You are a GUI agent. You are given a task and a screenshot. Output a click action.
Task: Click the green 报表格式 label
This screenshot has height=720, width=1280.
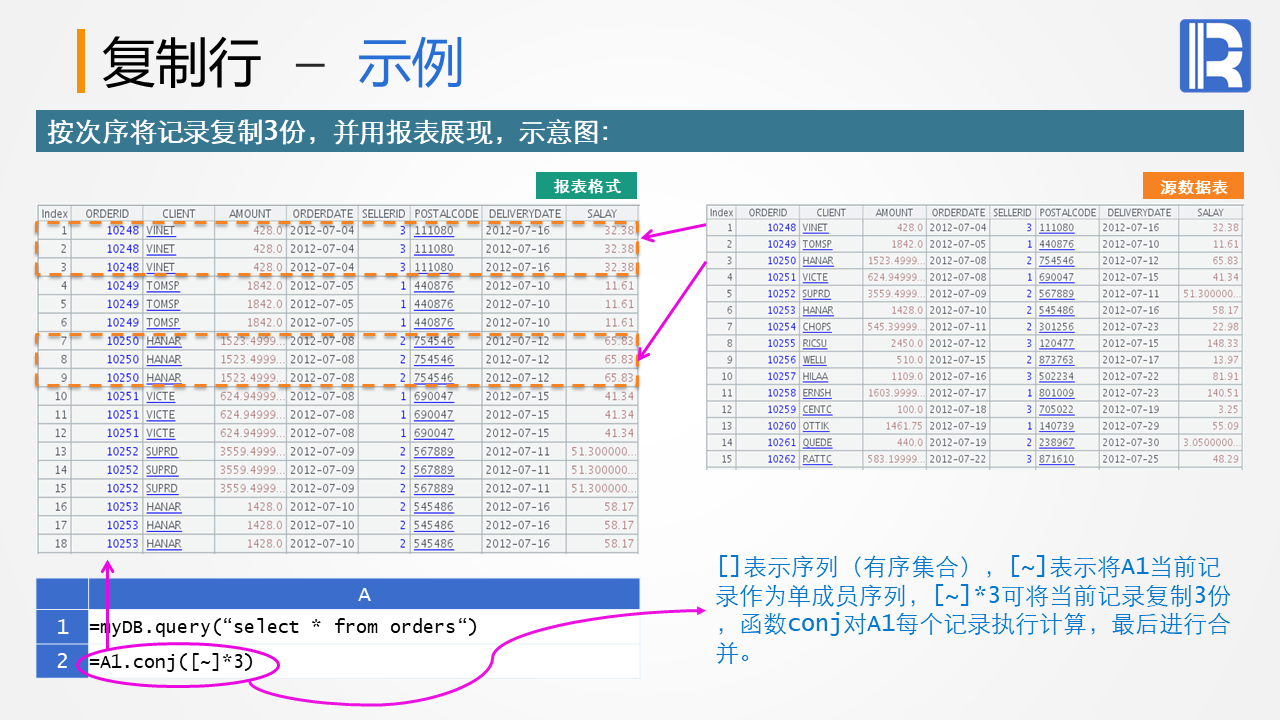(587, 186)
